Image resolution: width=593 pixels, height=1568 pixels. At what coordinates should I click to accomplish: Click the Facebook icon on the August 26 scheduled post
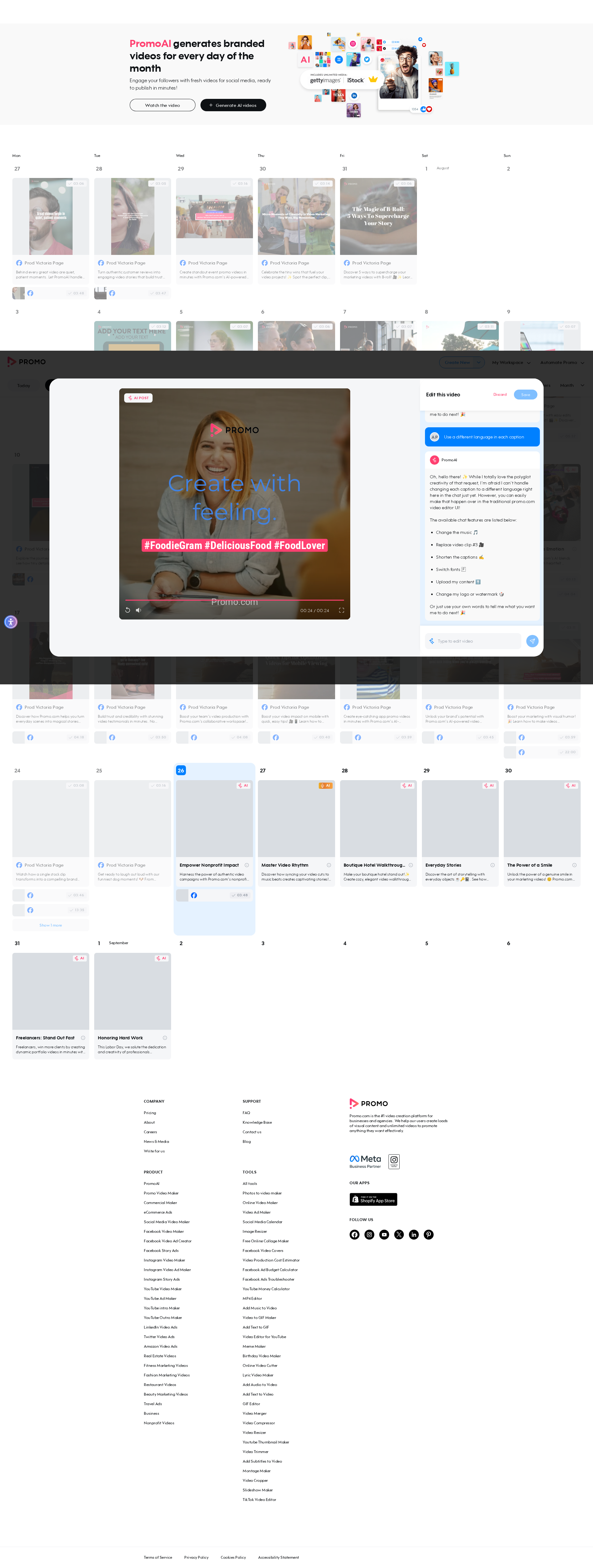pos(194,895)
